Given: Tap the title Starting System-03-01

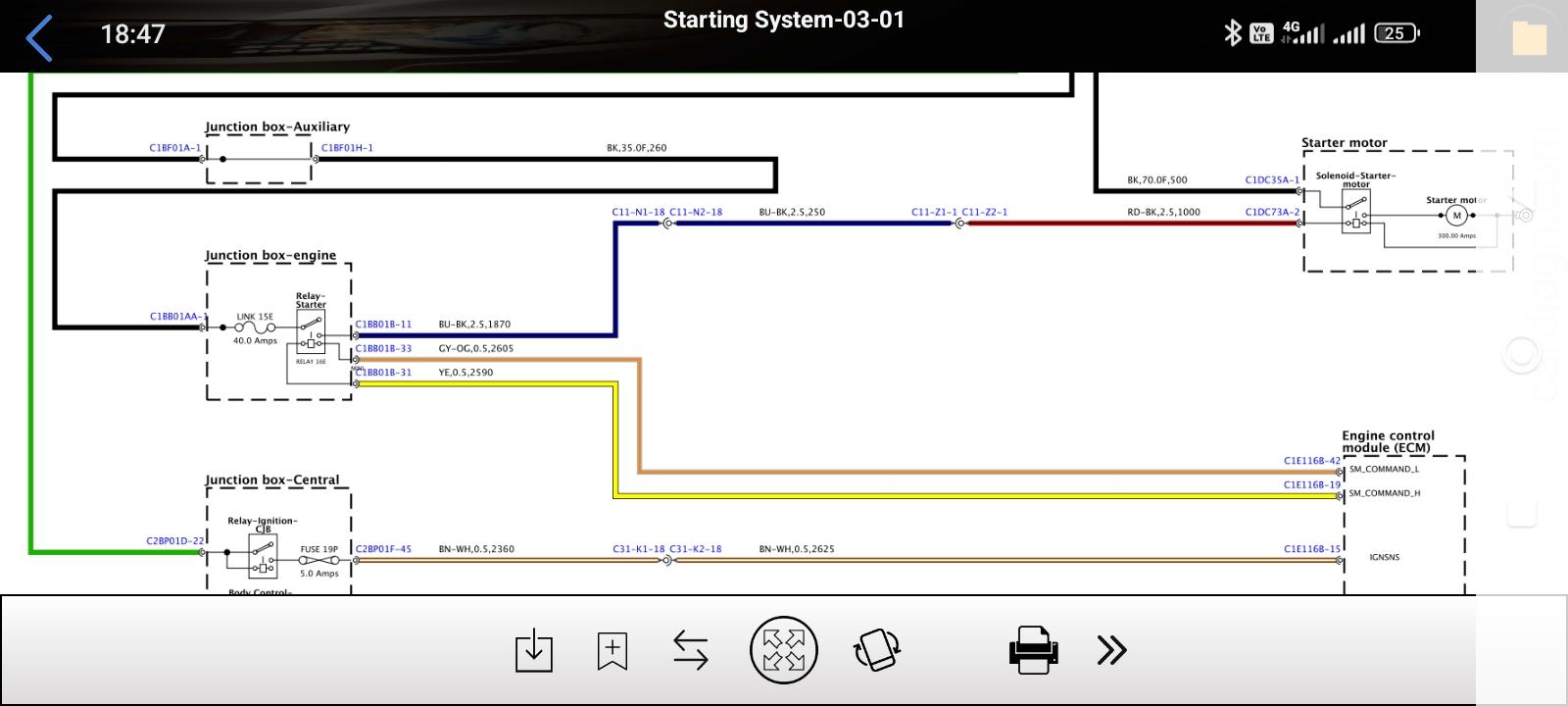Looking at the screenshot, I should [784, 20].
